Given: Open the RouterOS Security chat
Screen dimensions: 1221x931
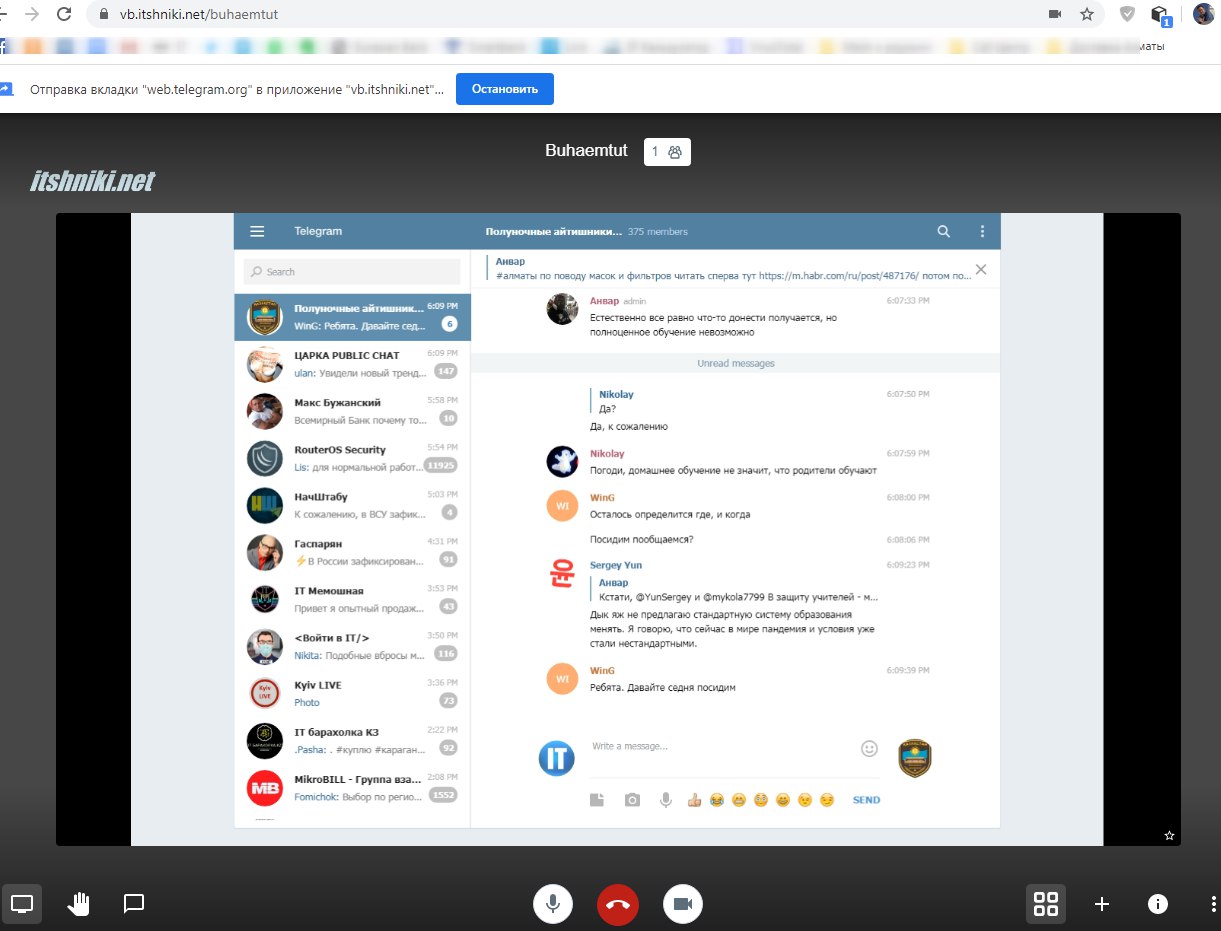Looking at the screenshot, I should pyautogui.click(x=352, y=458).
